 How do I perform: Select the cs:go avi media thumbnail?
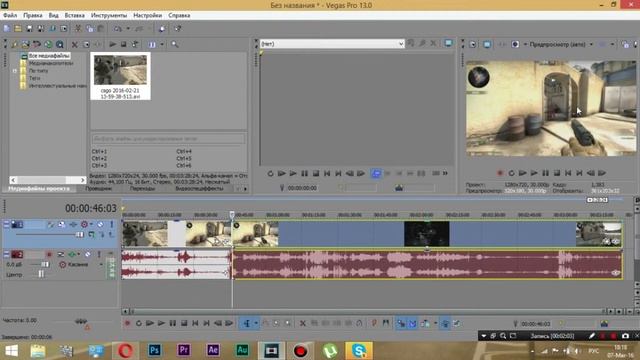120,76
